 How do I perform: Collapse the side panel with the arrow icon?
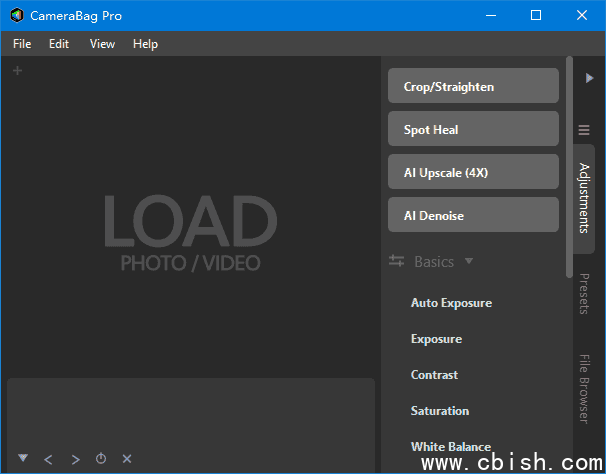pyautogui.click(x=589, y=78)
